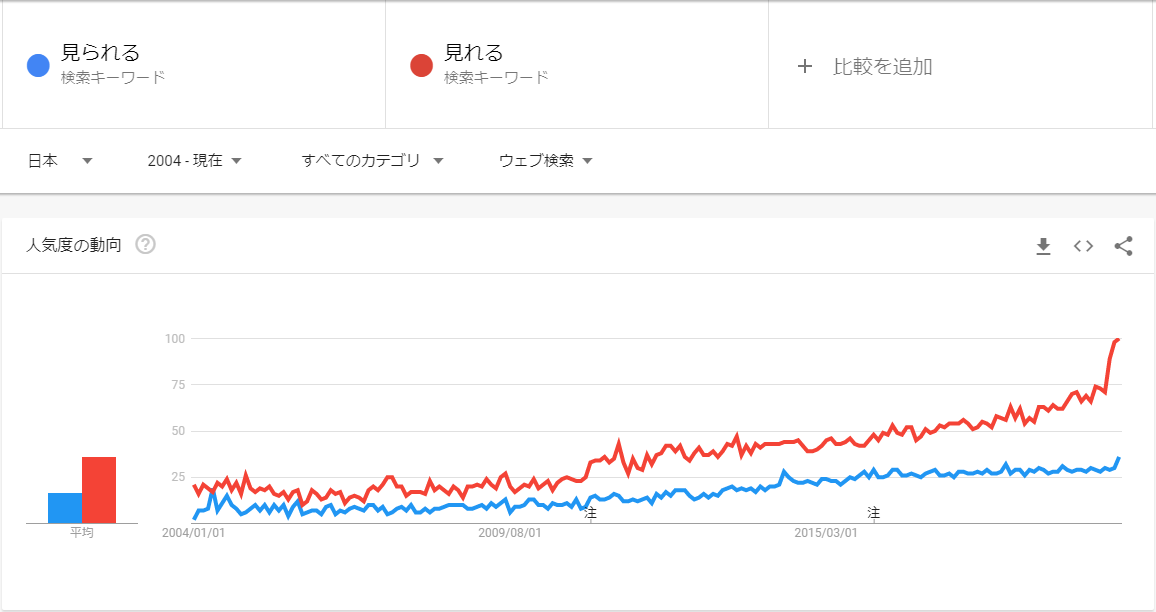Click the red line peak at 100
The width and height of the screenshot is (1156, 612).
tap(1118, 339)
